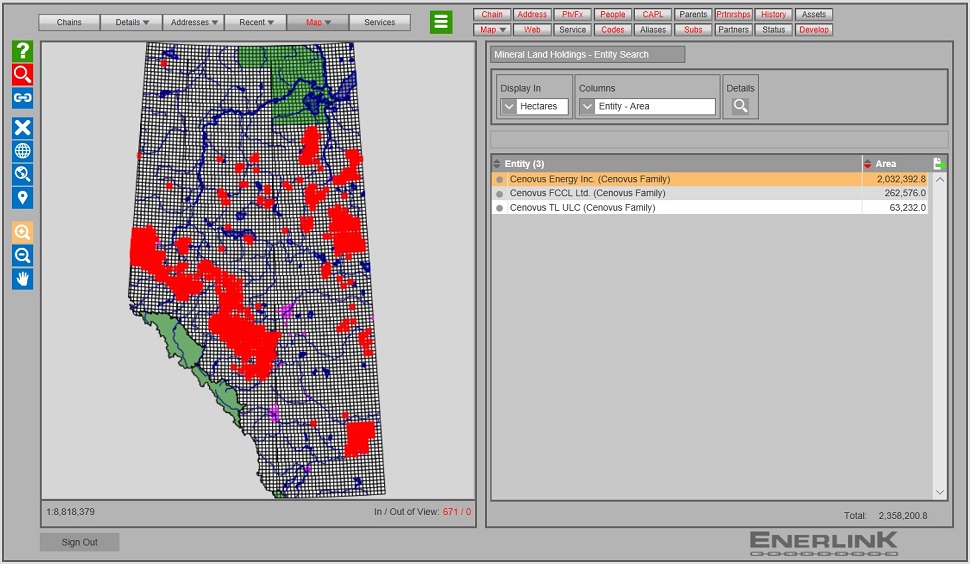
Task: Open the Develop tab
Action: pos(813,30)
